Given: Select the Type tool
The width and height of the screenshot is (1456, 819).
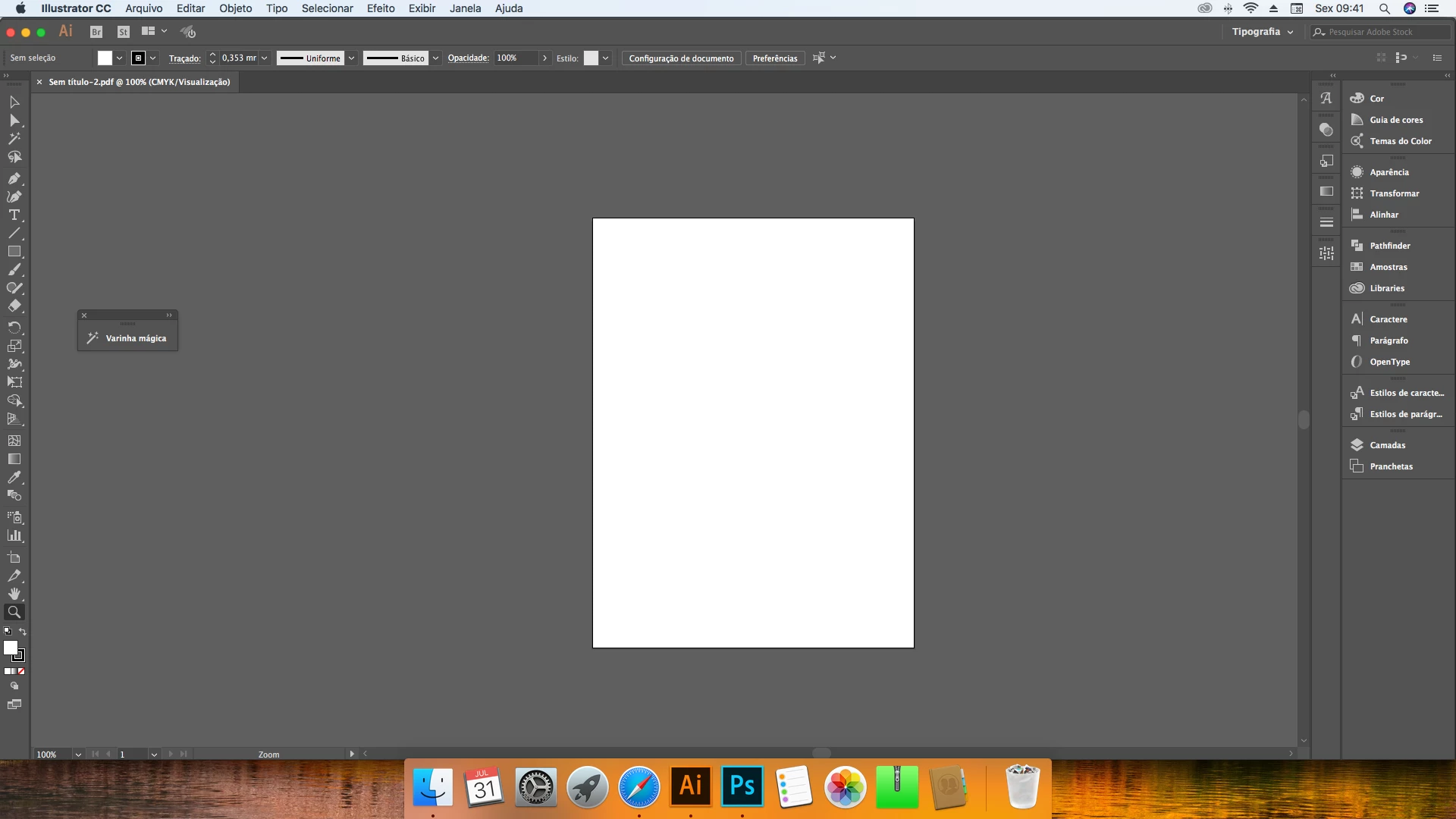Looking at the screenshot, I should 14,215.
